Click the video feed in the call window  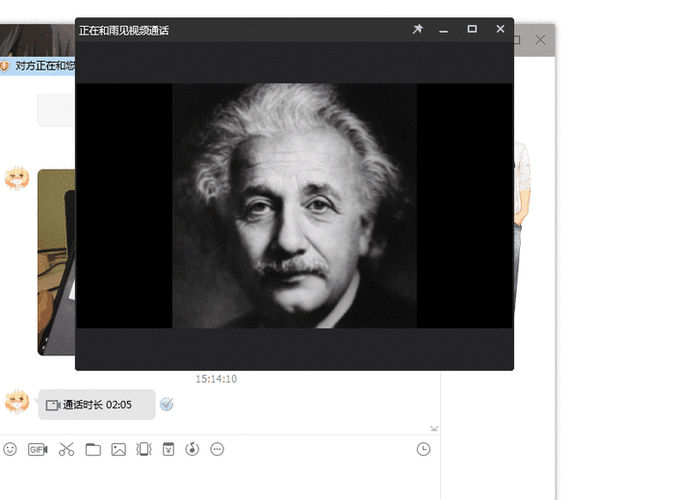pos(294,205)
